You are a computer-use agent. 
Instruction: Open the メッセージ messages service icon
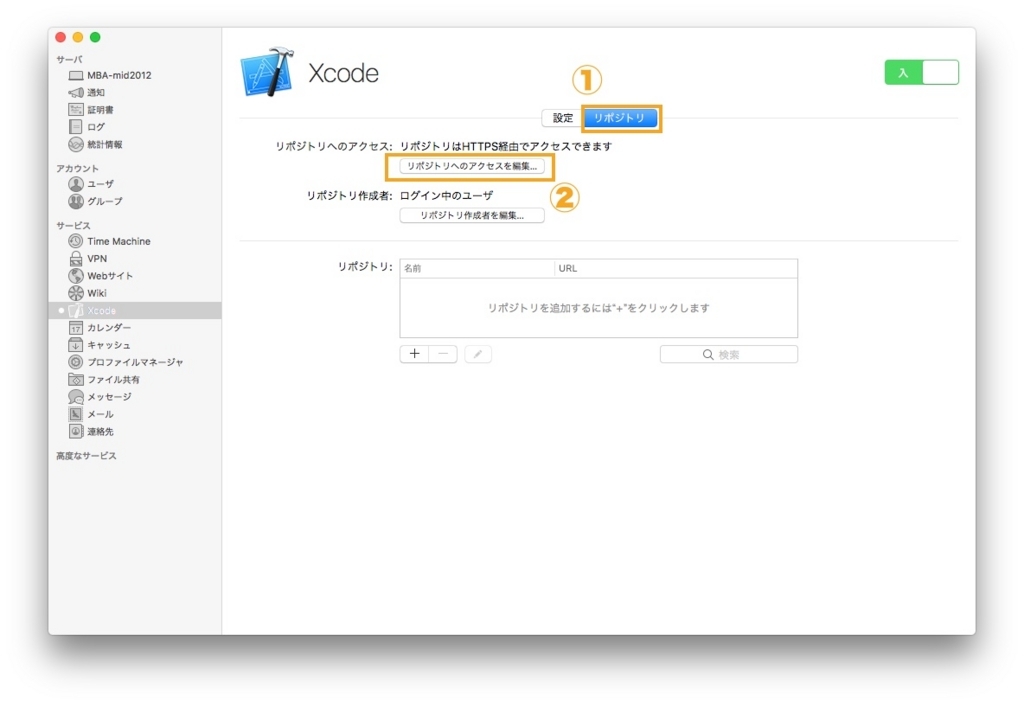pyautogui.click(x=76, y=397)
